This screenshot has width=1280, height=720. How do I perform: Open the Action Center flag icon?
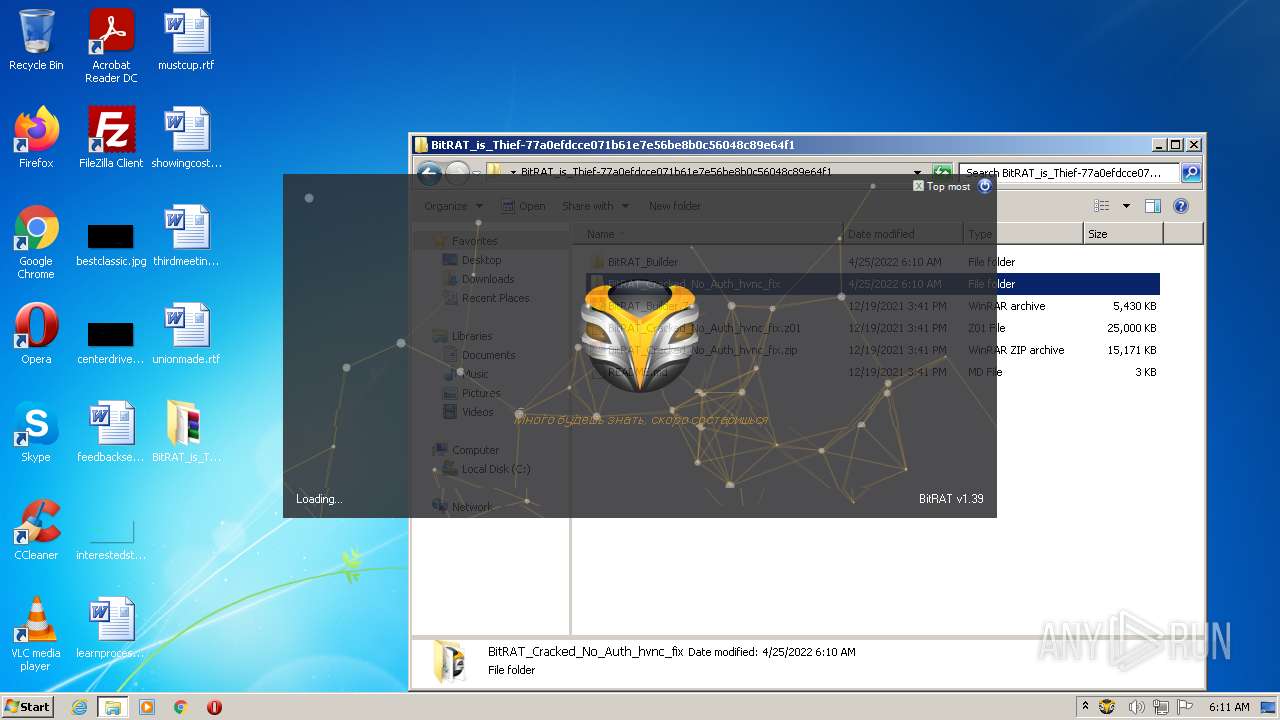point(1185,706)
